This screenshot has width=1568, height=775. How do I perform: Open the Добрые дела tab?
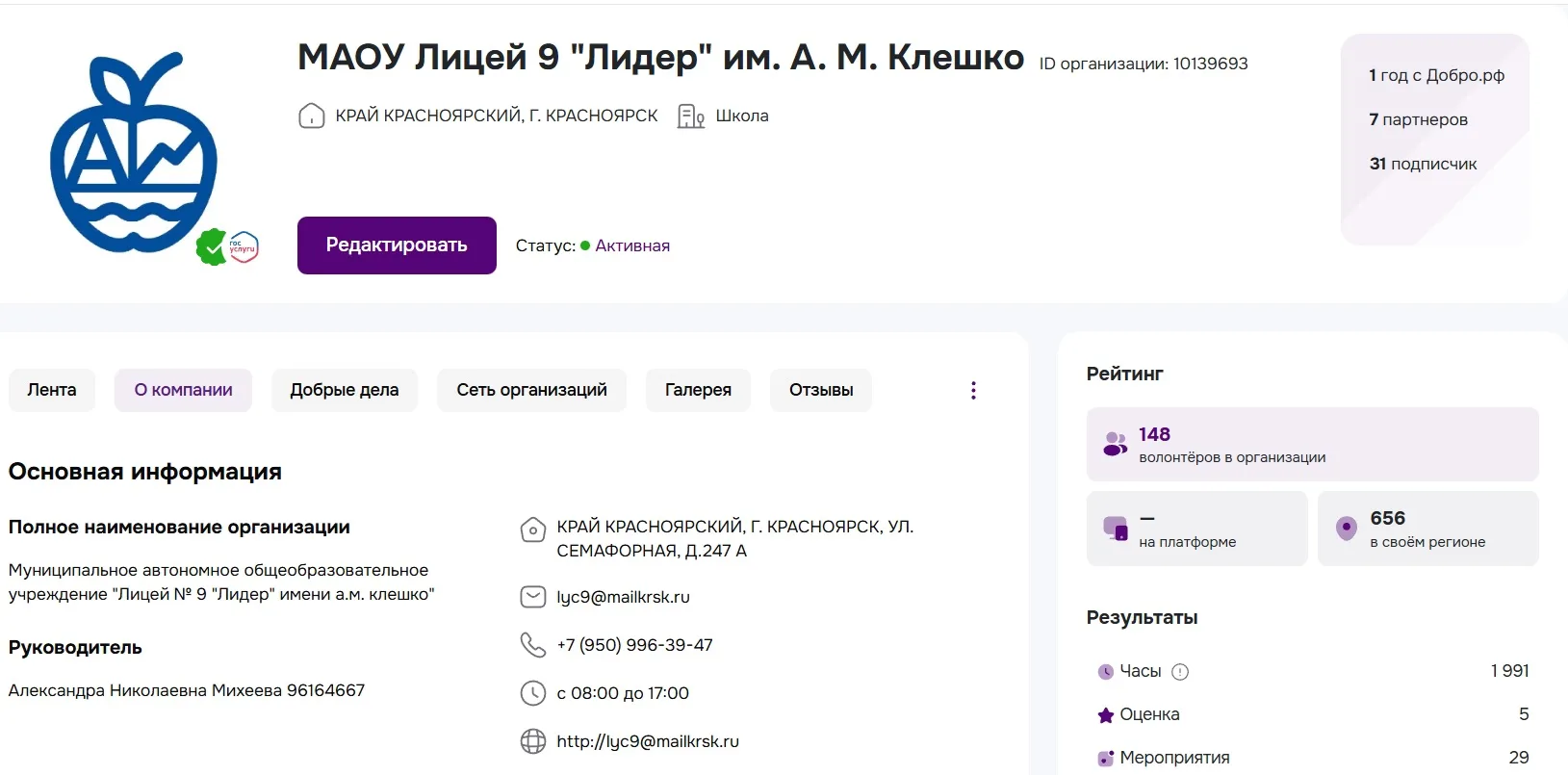pos(344,390)
